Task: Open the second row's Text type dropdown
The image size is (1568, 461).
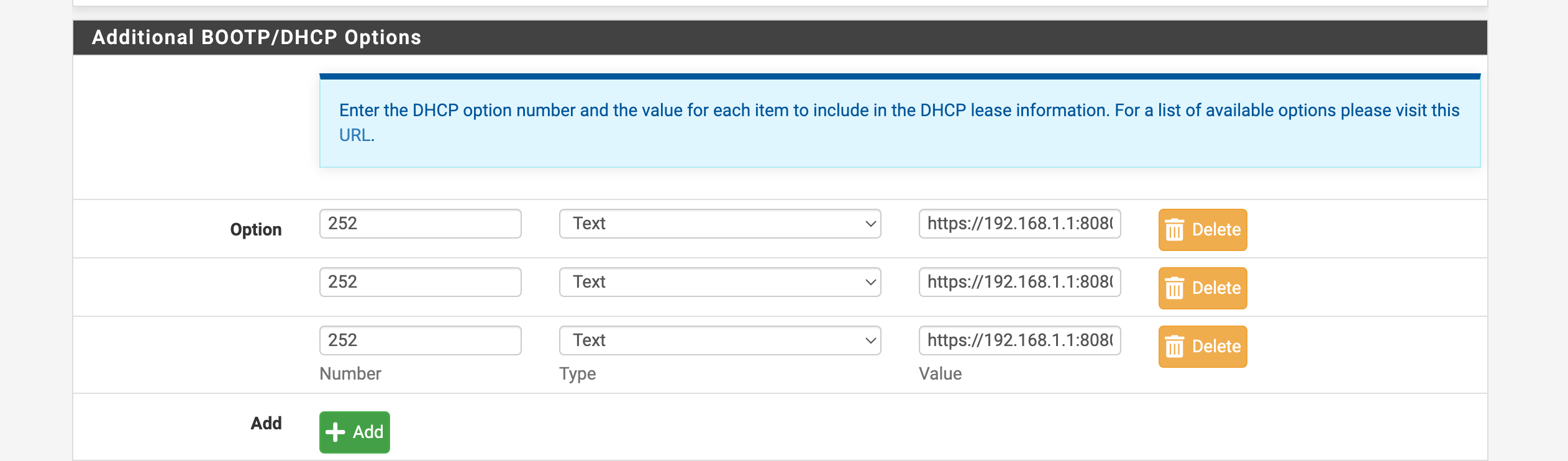Action: click(x=719, y=282)
